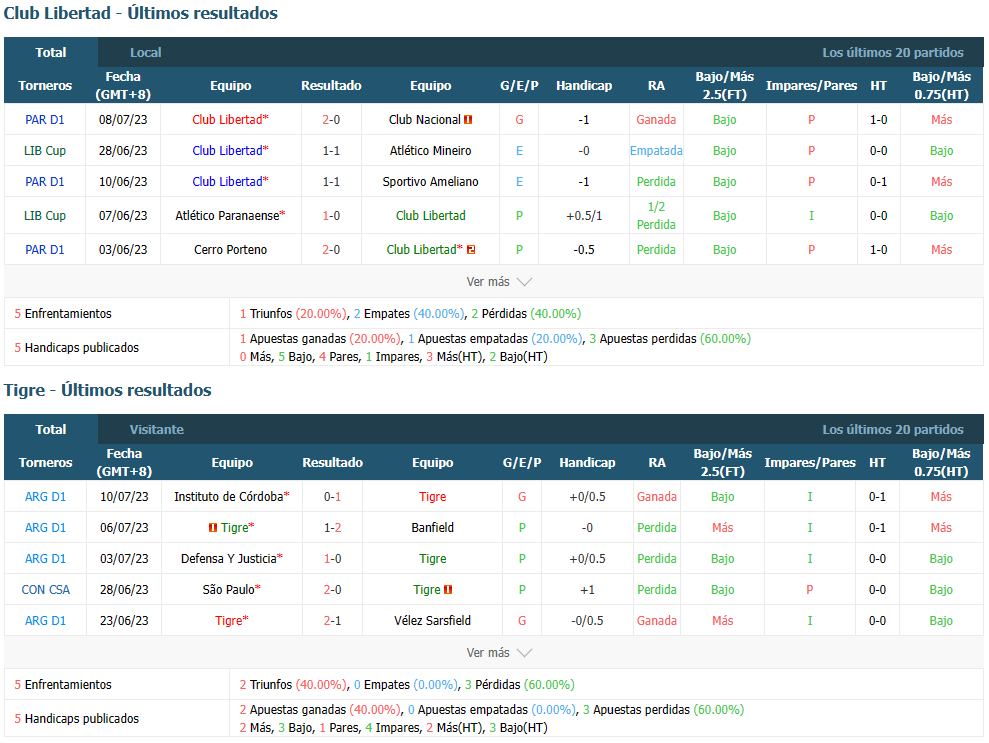Click 2-0 result in Club Nacional row
This screenshot has width=989, height=743.
[331, 120]
